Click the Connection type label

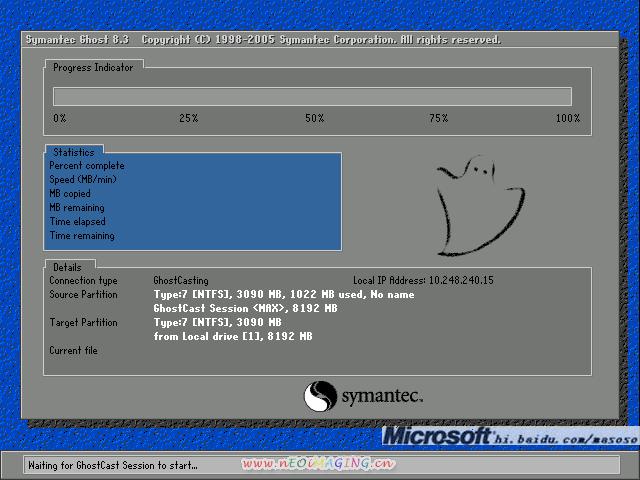(83, 280)
